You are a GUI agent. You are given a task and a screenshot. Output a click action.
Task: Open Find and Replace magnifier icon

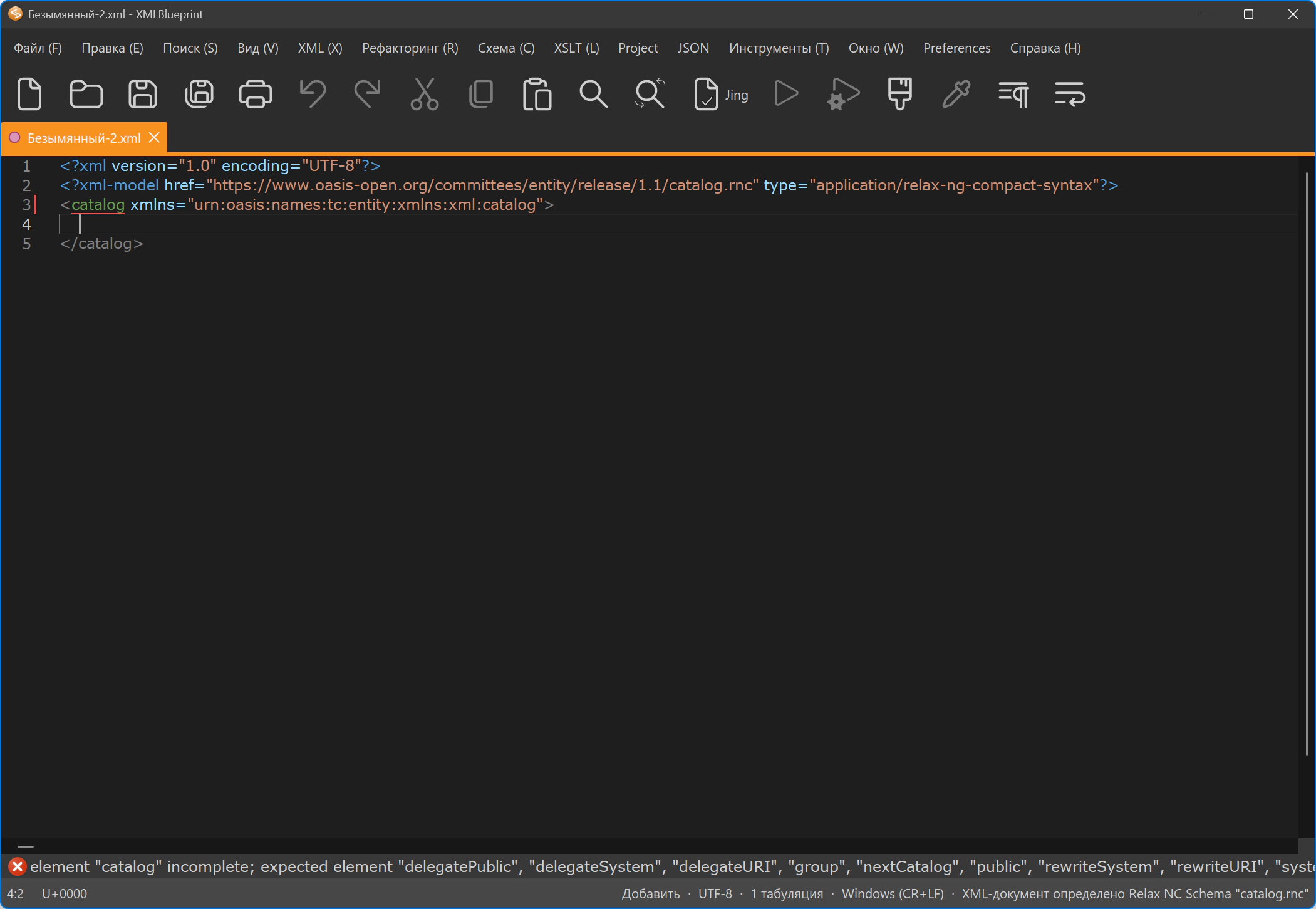pos(650,95)
